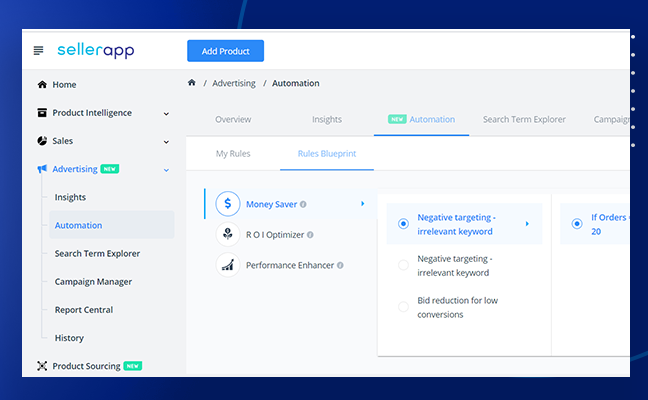
Task: Open History in sidebar
Action: click(69, 338)
